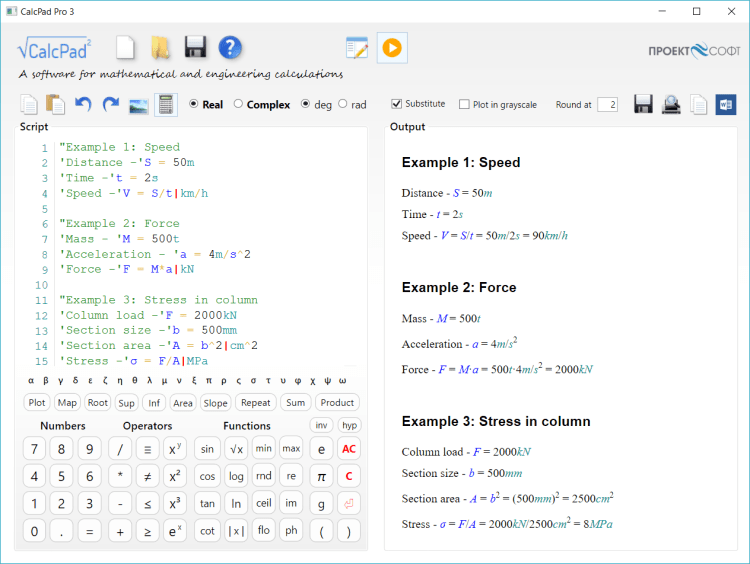Open help with the question mark icon
Viewport: 750px width, 564px height.
pos(231,47)
